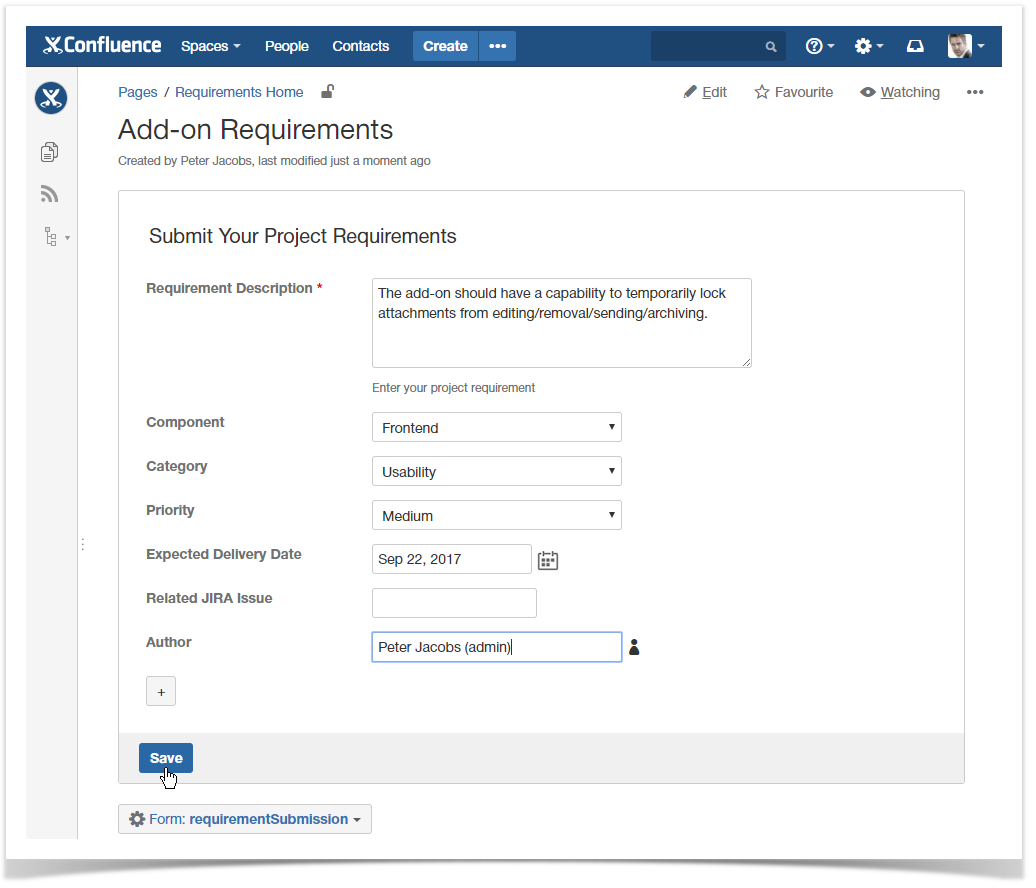Image resolution: width=1036 pixels, height=888 pixels.
Task: Click inside the Related JIRA Issue field
Action: (x=454, y=603)
